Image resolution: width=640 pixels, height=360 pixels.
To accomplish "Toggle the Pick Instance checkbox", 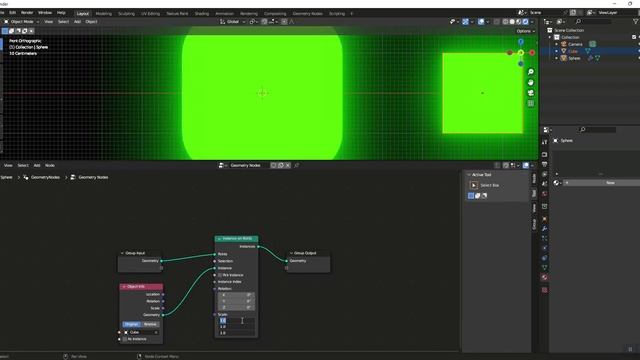I will (220, 275).
